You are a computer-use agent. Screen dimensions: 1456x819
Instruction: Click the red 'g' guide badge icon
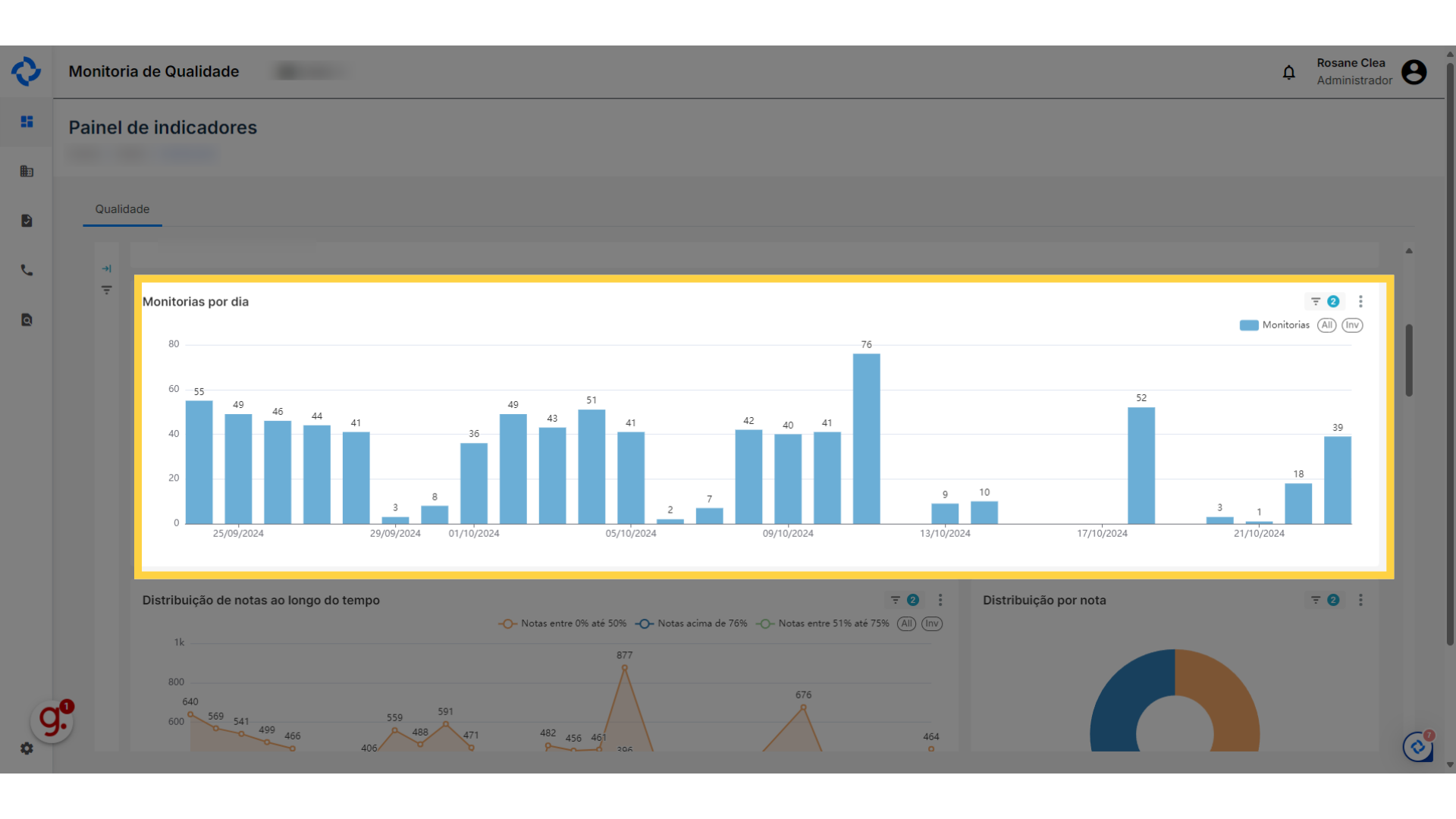coord(52,720)
